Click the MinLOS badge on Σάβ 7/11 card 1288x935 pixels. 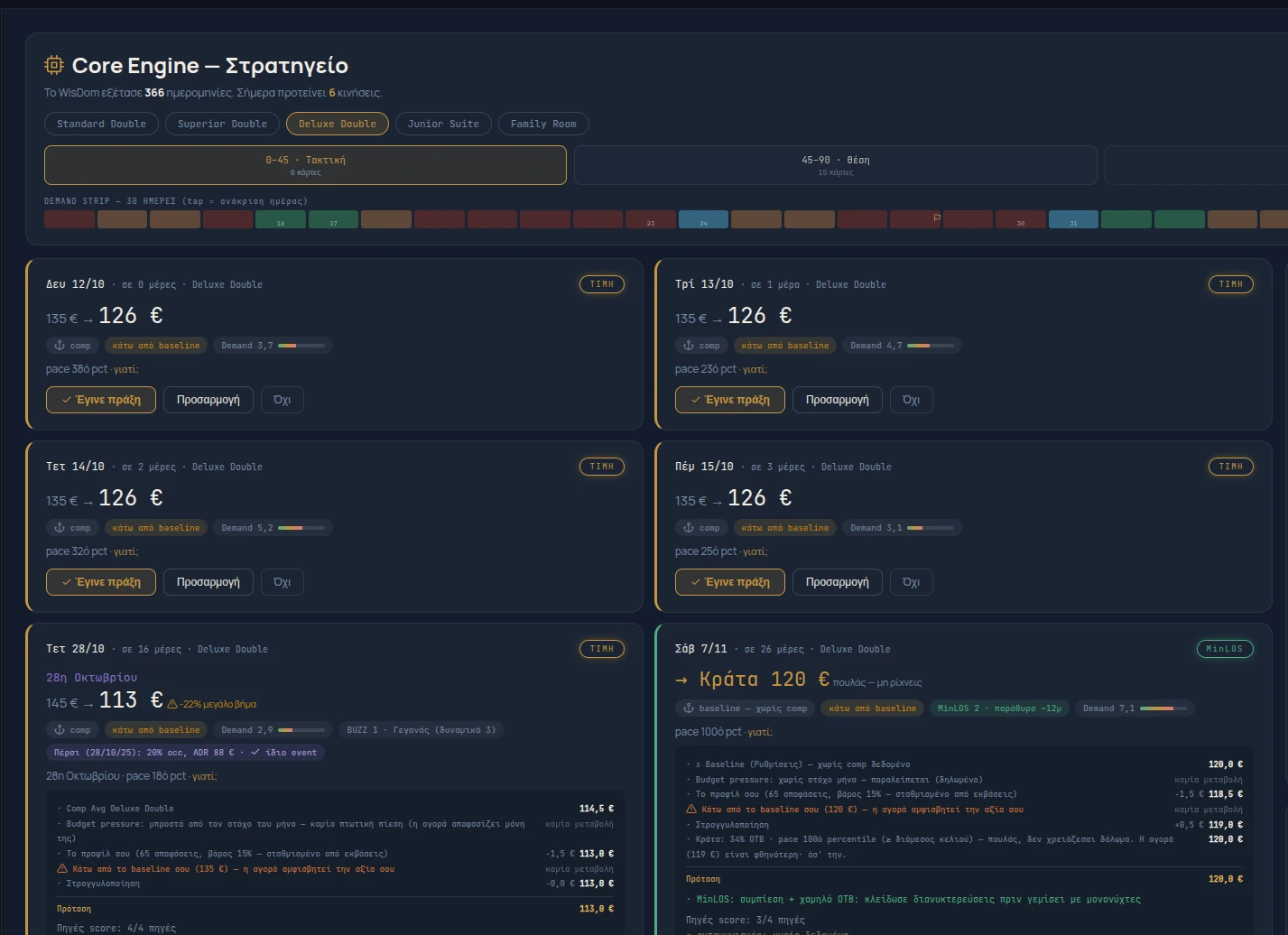[x=1224, y=648]
